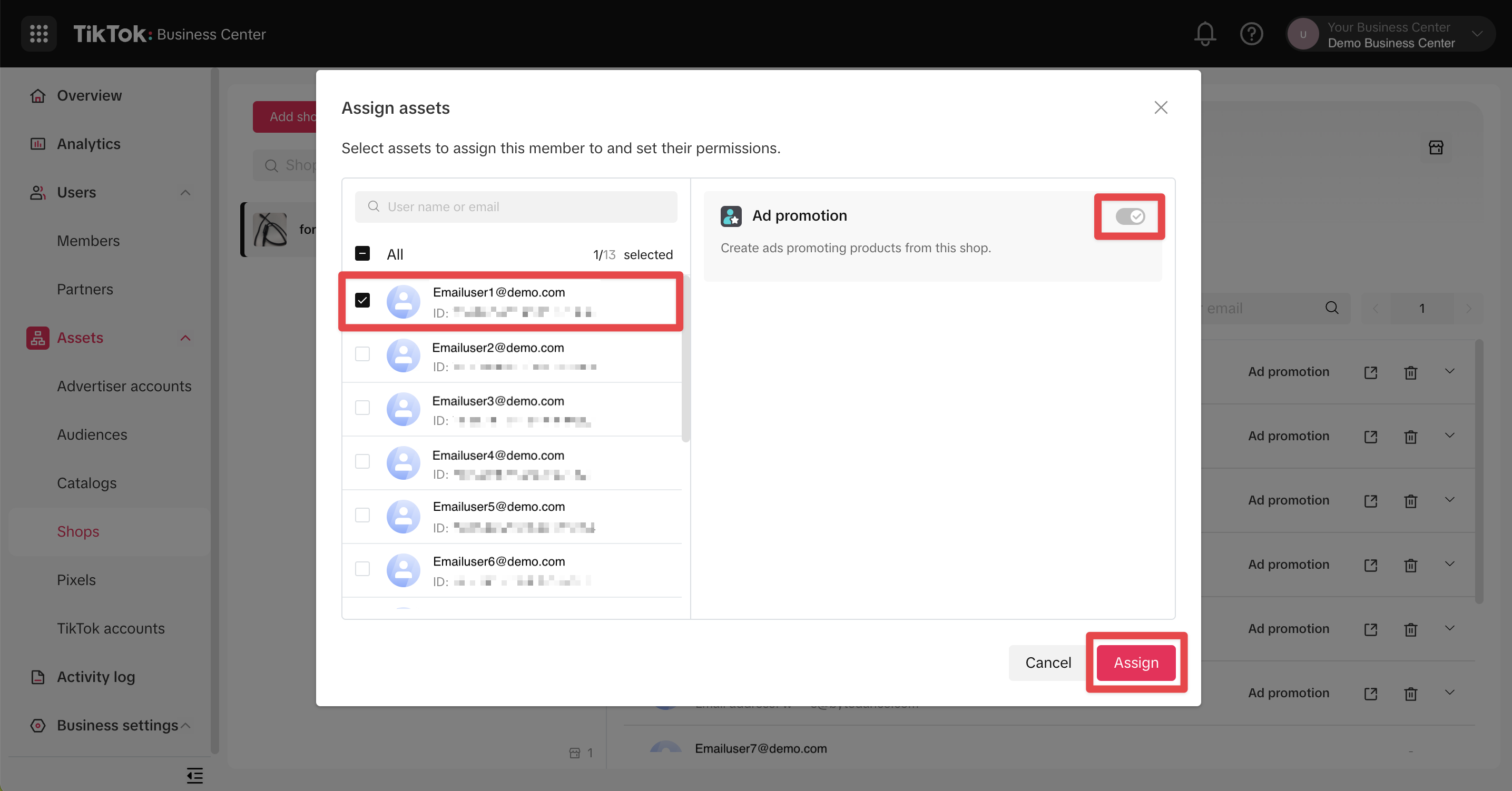Toggle the All members checkbox

[362, 253]
